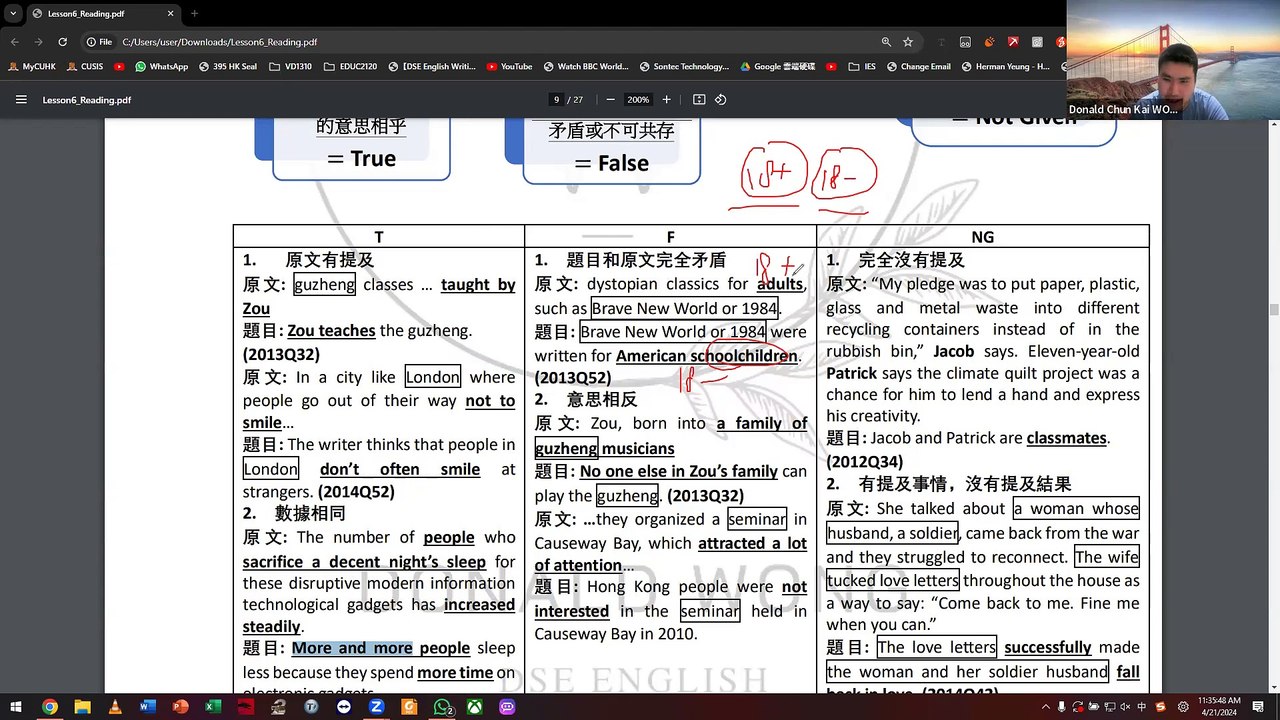Click the microphone tray icon
Viewport: 1280px width, 720px height.
[x=1061, y=707]
